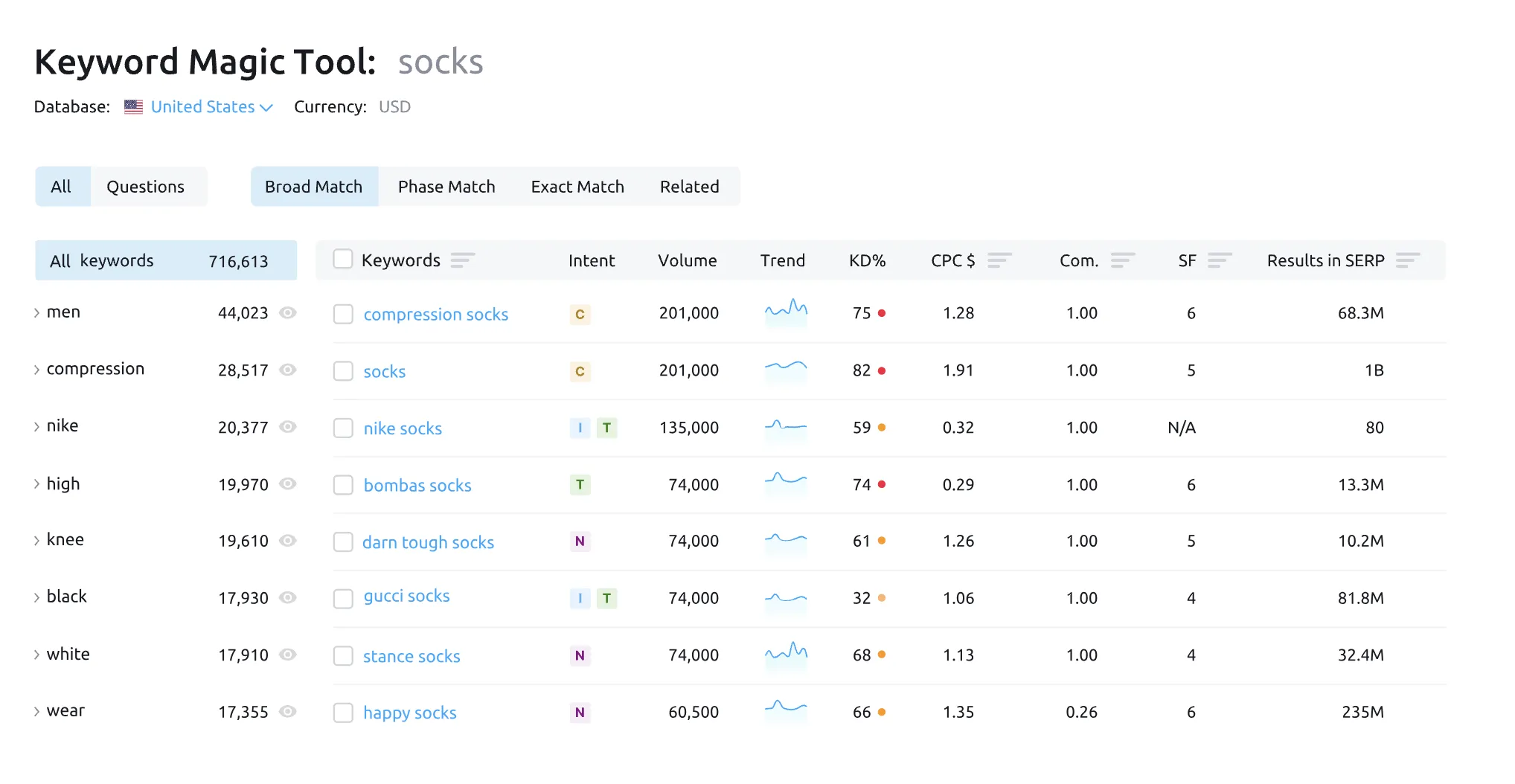The width and height of the screenshot is (1515, 784).
Task: Click the I intent badge for gucci socks
Action: [x=580, y=598]
